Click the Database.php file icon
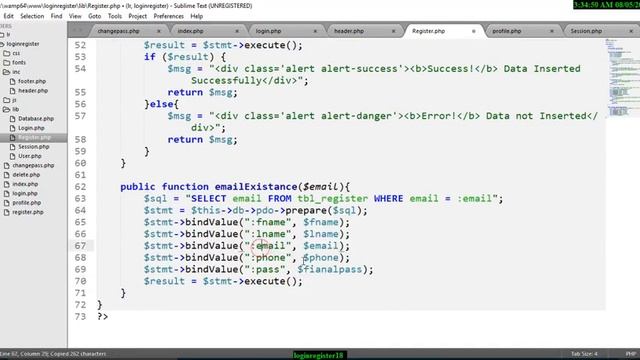 pyautogui.click(x=13, y=119)
